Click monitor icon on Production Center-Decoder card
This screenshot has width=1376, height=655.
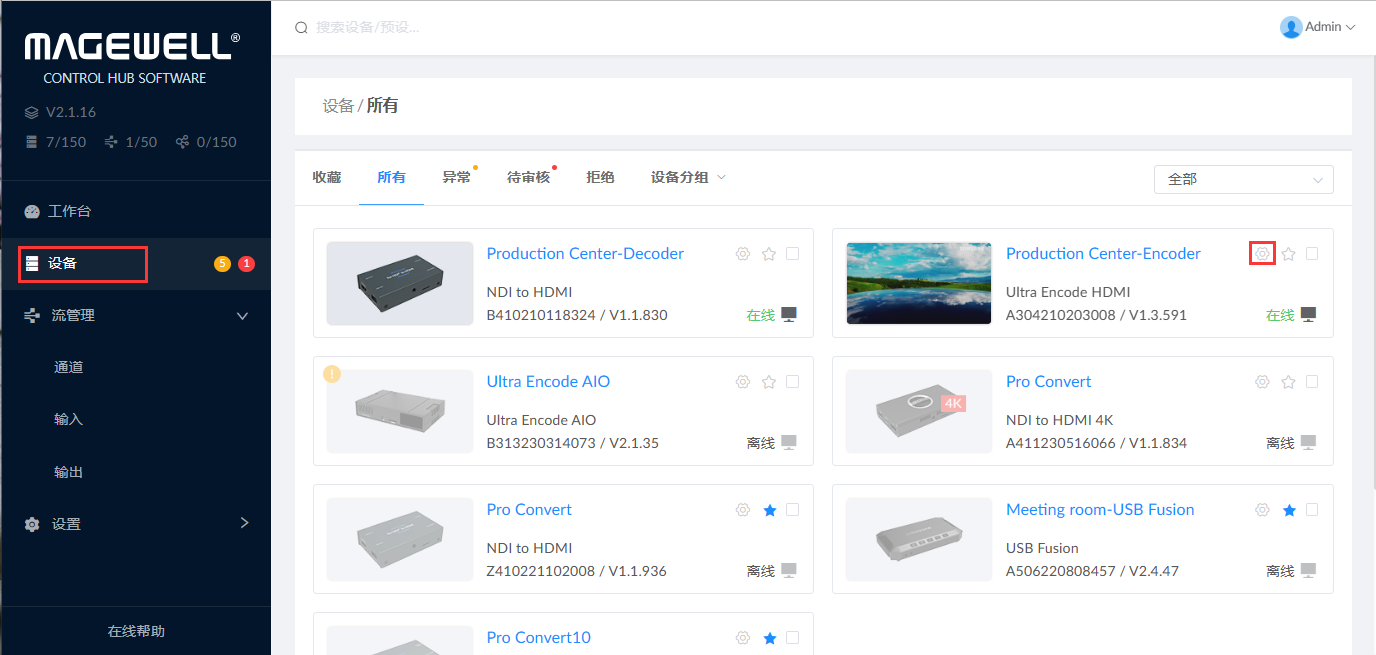point(789,315)
